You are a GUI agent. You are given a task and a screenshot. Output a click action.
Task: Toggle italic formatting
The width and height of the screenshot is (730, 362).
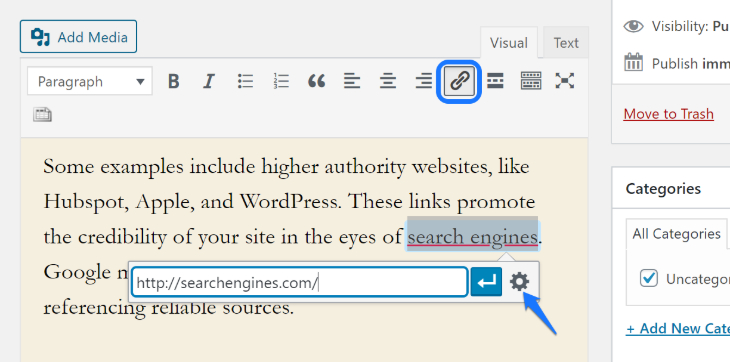209,81
